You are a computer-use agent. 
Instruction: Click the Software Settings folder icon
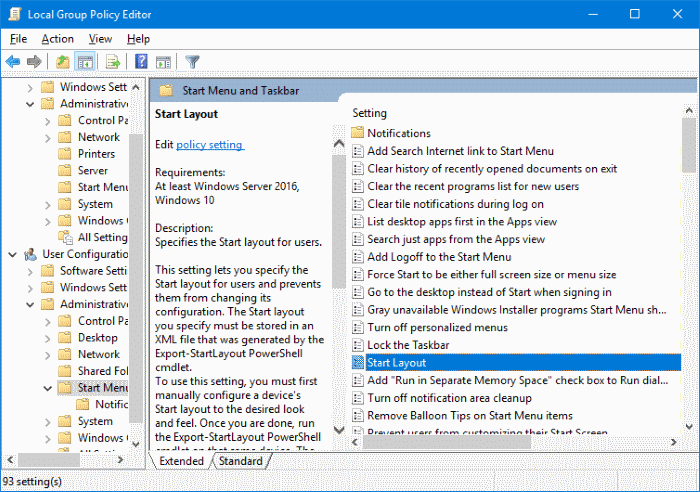[47, 271]
